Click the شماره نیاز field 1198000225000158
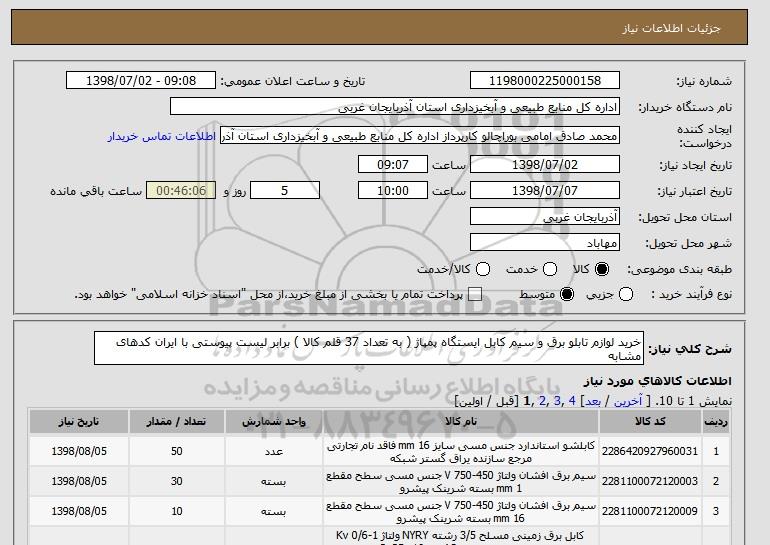 545,81
